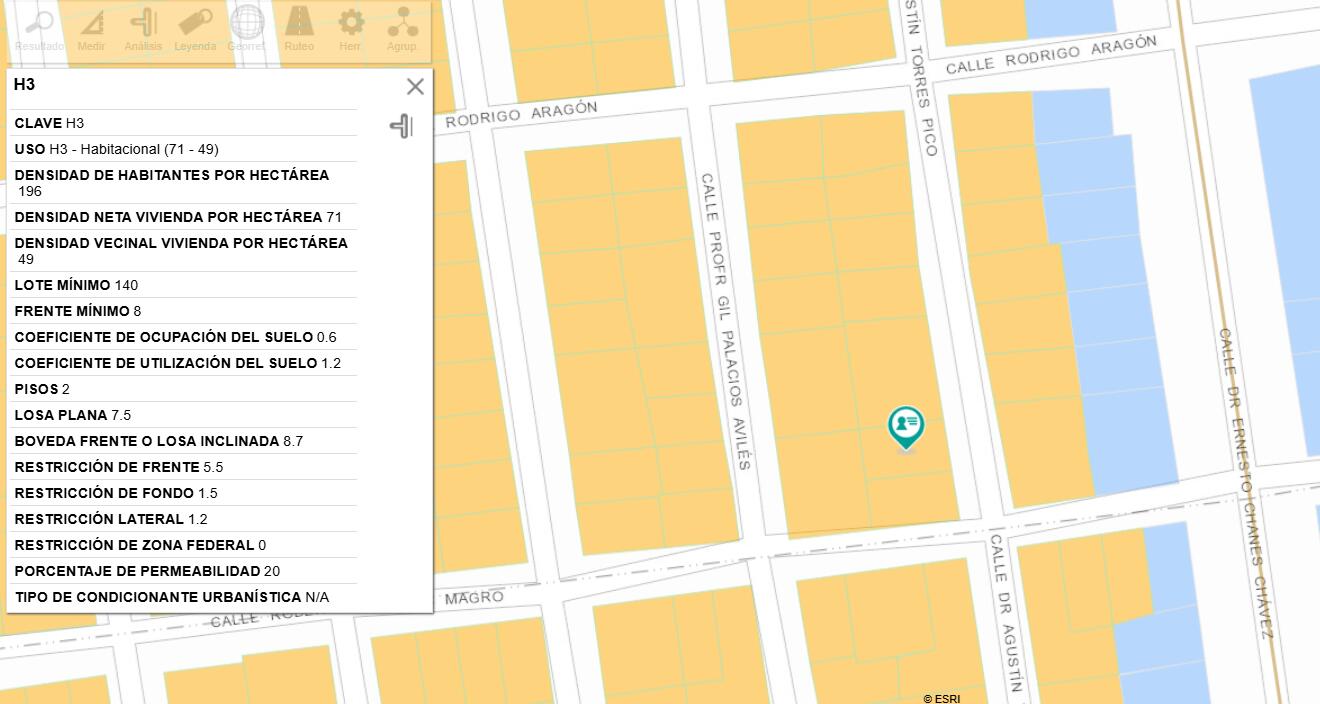
Task: Open the Análisis tool in toolbar
Action: (x=143, y=30)
